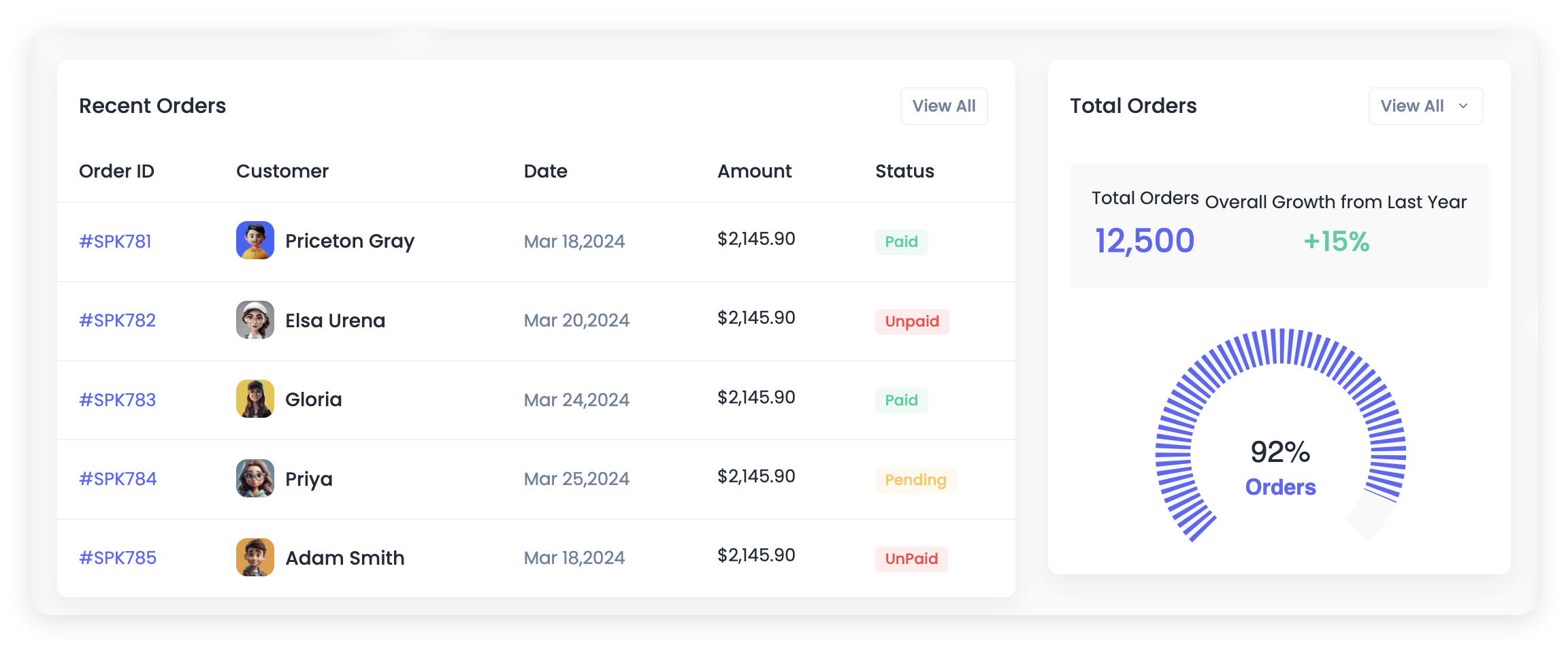Open order #SPK782 link
The width and height of the screenshot is (1568, 645).
coord(117,320)
